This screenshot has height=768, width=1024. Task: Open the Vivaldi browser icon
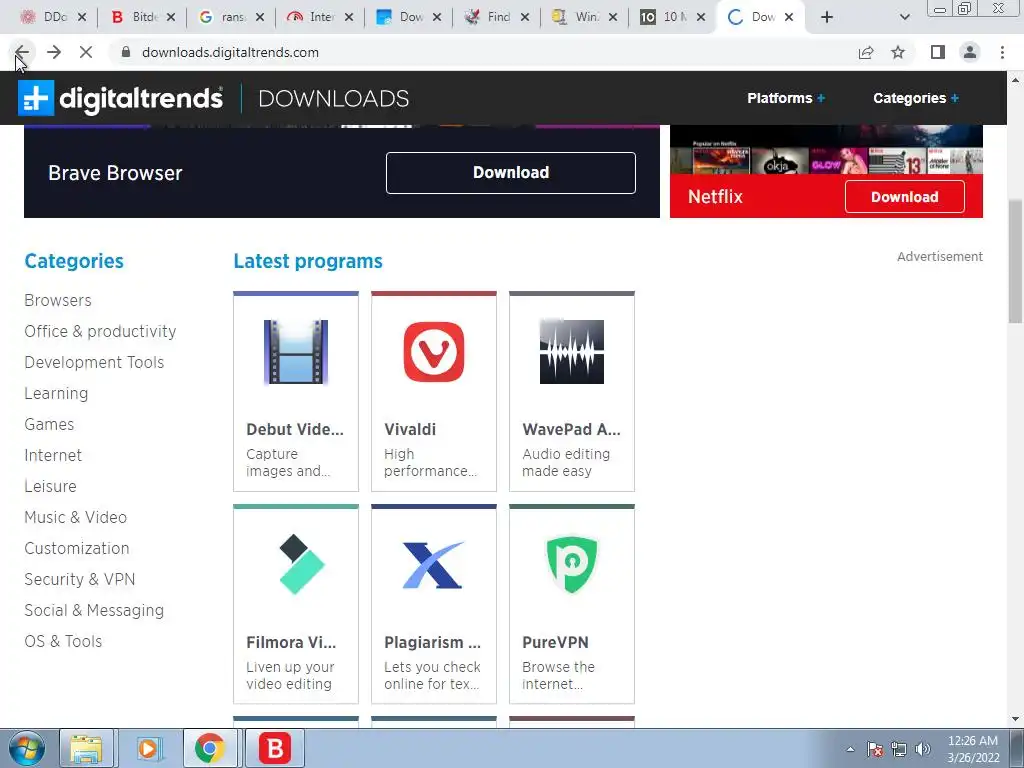434,352
